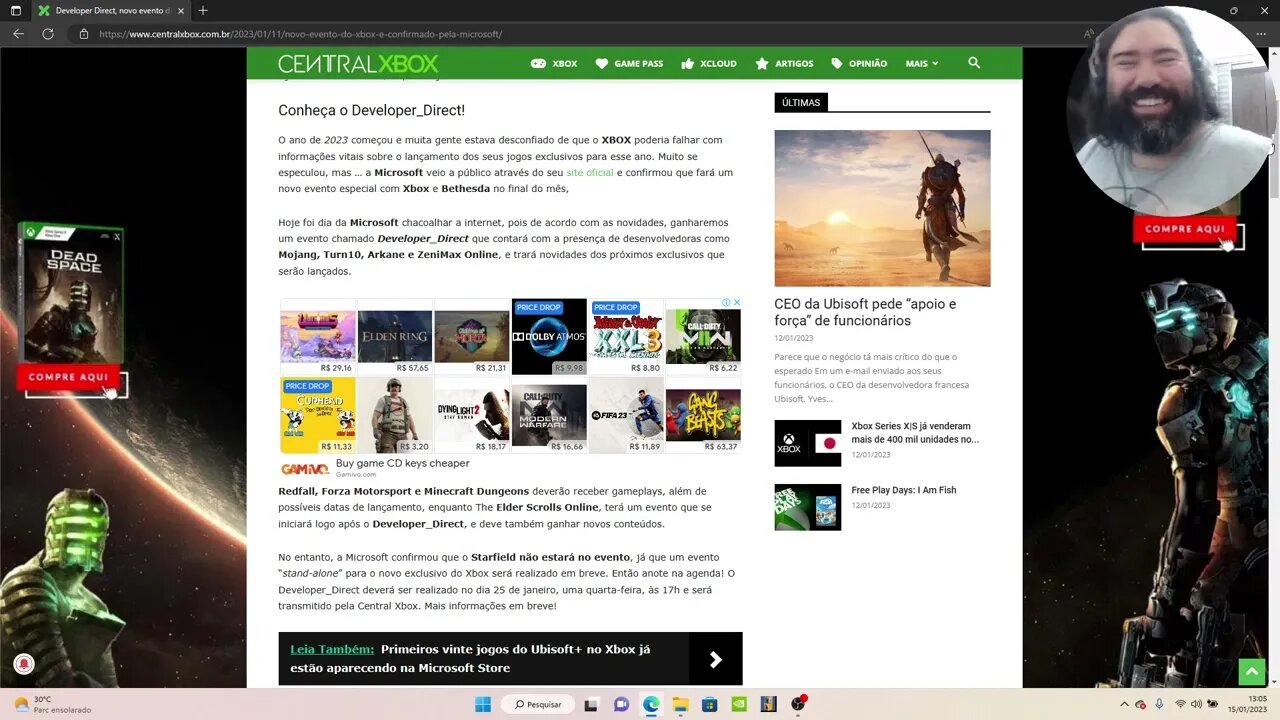Open the site search magnifier
Viewport: 1280px width, 720px height.
point(974,63)
